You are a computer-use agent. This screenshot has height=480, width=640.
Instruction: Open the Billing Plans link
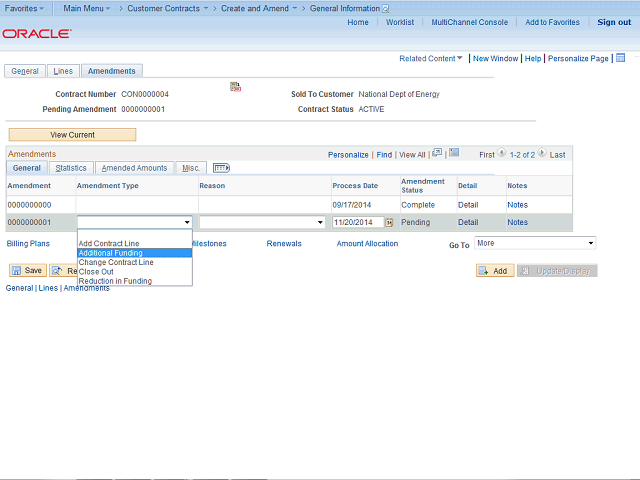[x=28, y=243]
